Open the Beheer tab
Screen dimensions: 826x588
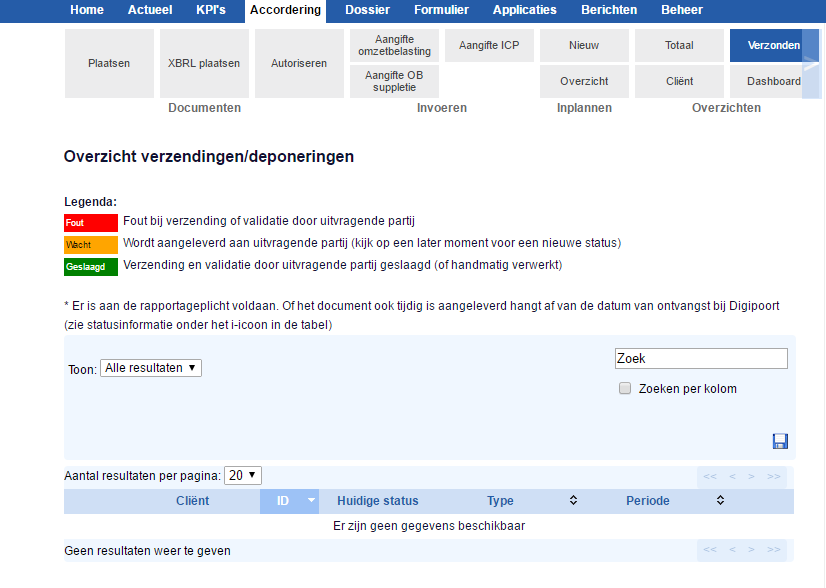coord(682,10)
